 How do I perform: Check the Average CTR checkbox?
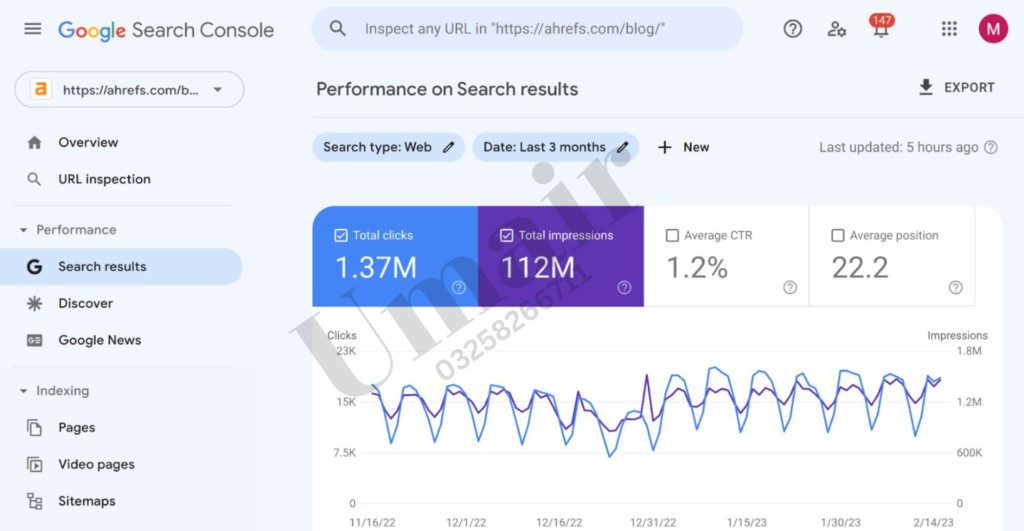[672, 235]
